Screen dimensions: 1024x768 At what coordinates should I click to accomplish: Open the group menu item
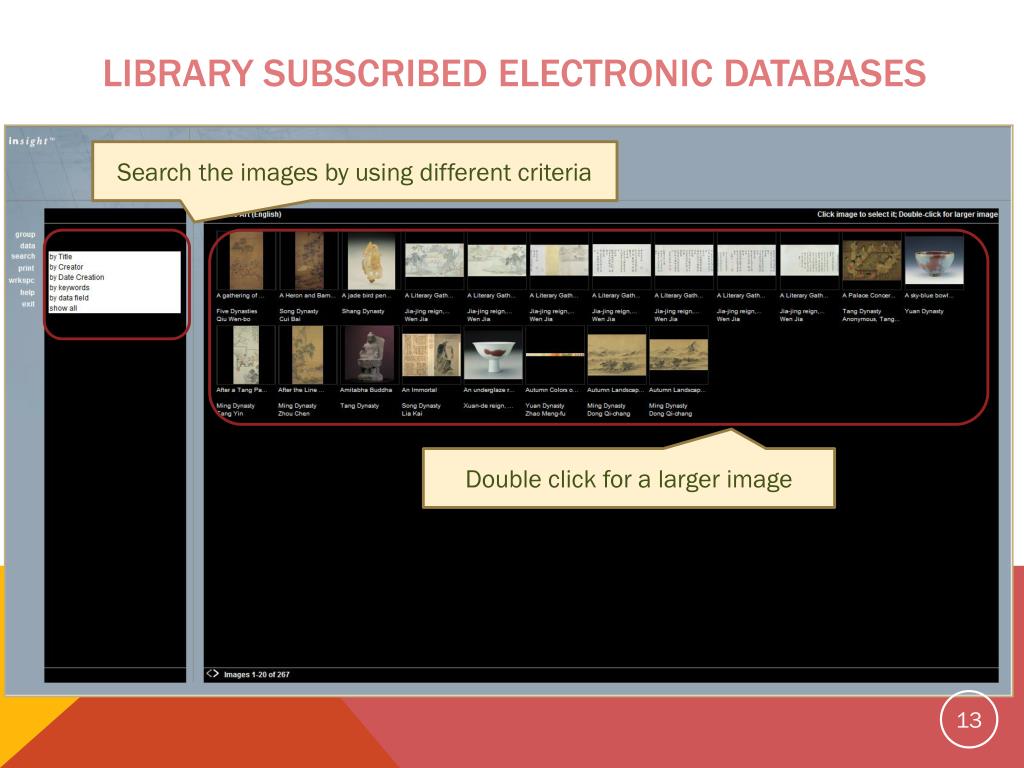(x=25, y=234)
